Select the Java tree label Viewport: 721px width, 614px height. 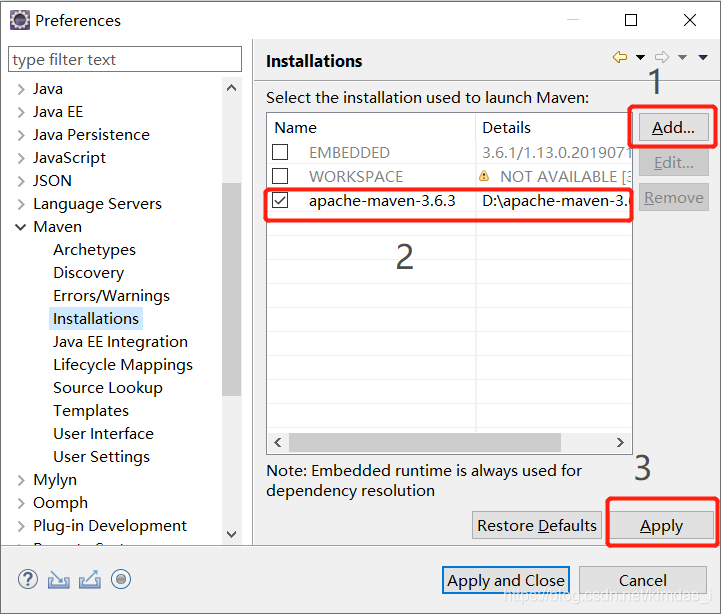pyautogui.click(x=48, y=89)
